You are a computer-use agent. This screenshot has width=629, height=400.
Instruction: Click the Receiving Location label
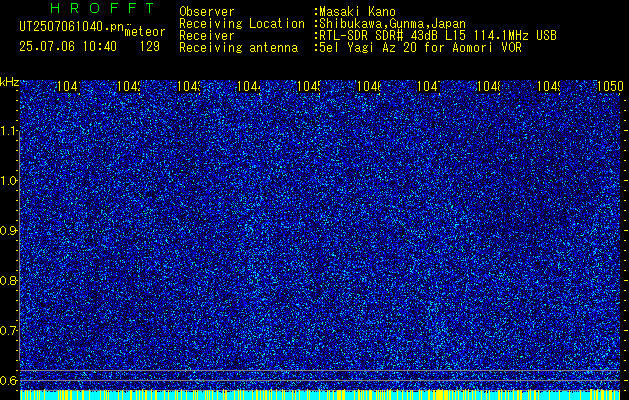tap(242, 24)
